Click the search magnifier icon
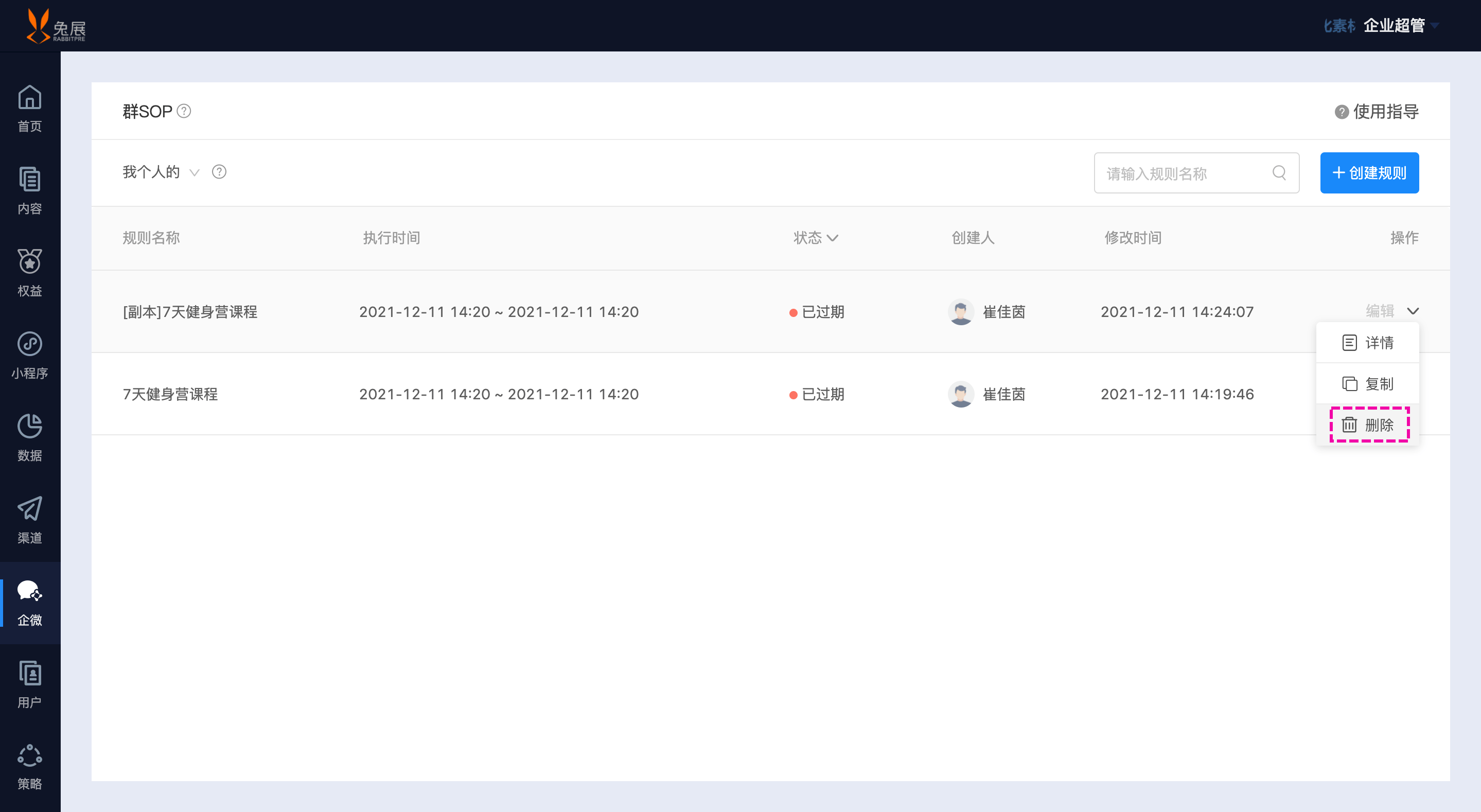Screen dimensions: 1481x812 1279,172
